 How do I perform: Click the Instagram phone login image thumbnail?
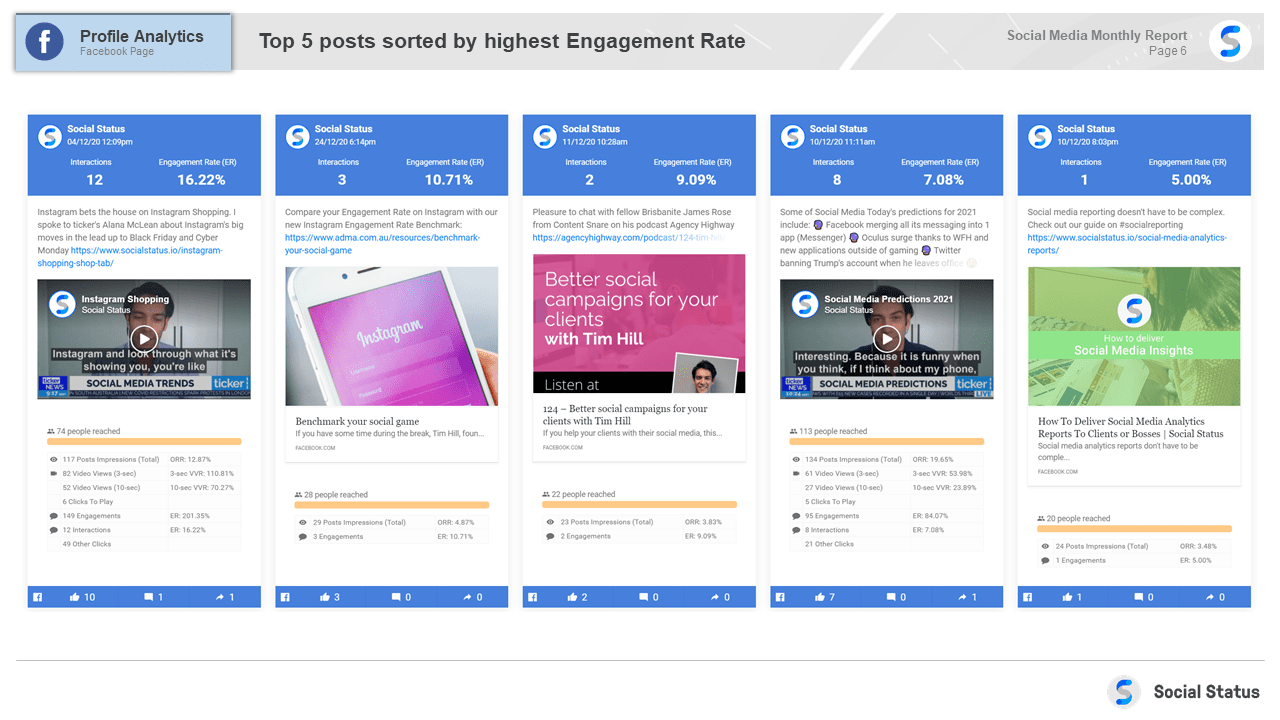coord(391,336)
